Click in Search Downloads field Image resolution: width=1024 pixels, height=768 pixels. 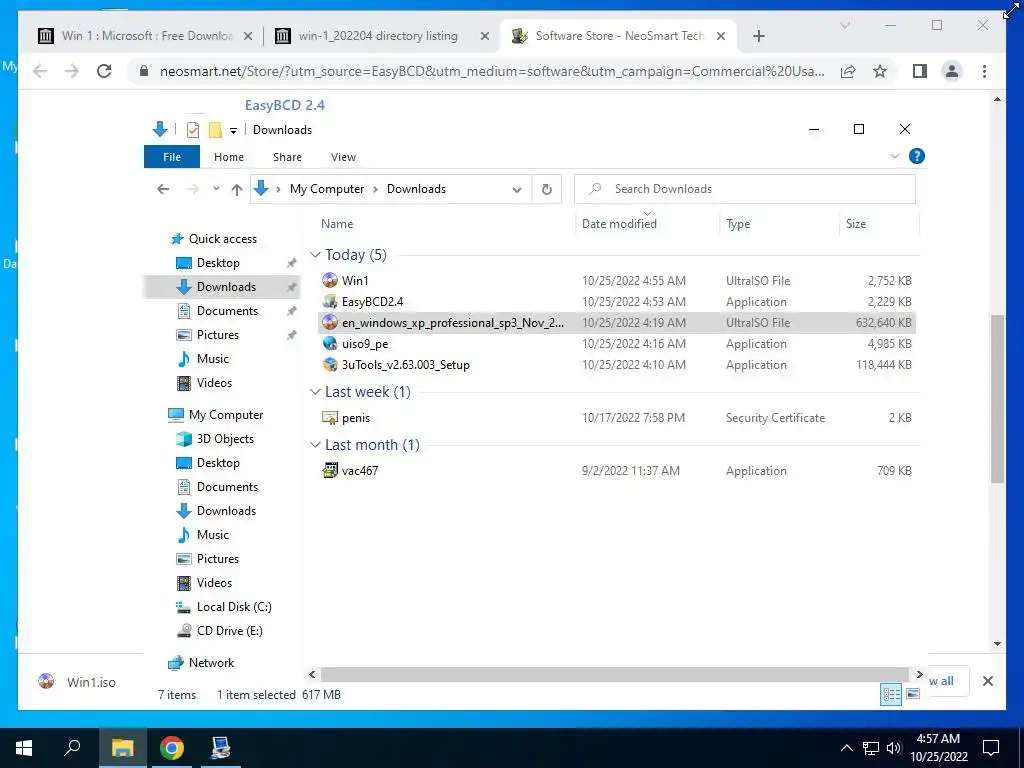[x=744, y=189]
